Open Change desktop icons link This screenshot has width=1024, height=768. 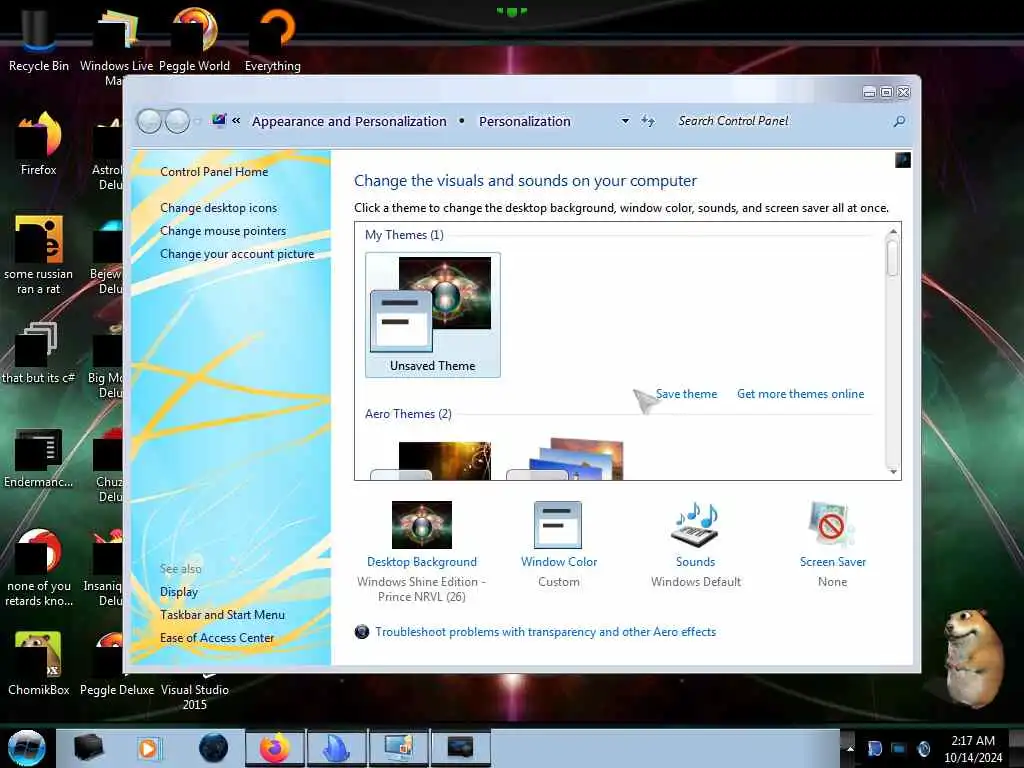[x=218, y=208]
